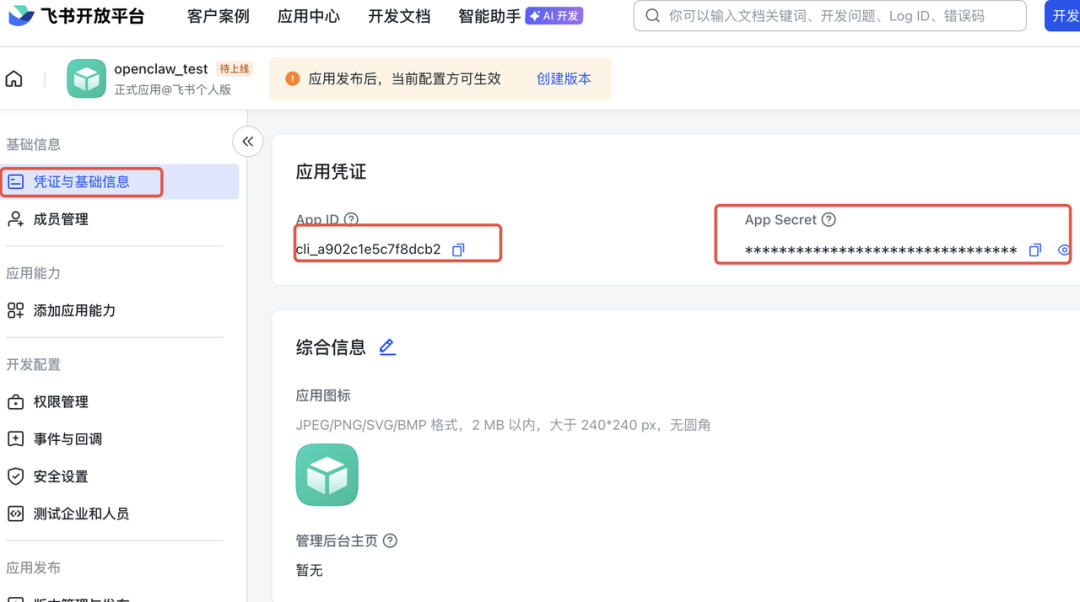Open 成员管理 in sidebar
This screenshot has height=602, width=1080.
click(61, 219)
